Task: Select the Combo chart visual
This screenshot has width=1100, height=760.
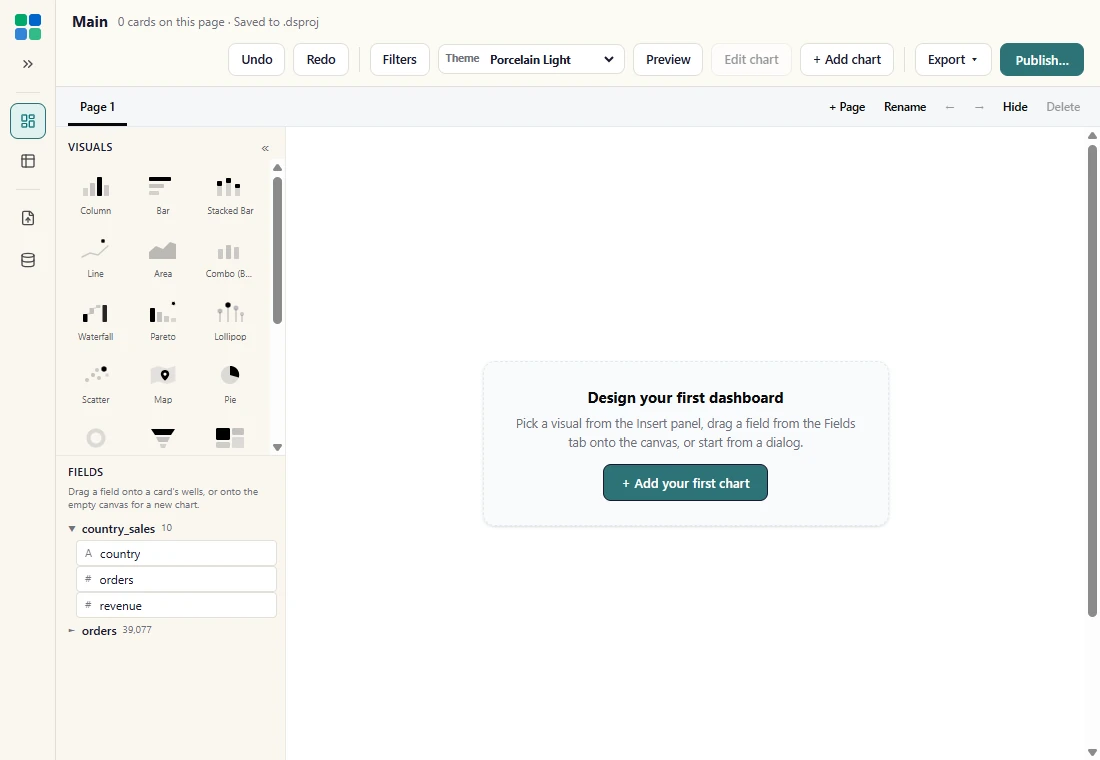Action: [x=230, y=258]
